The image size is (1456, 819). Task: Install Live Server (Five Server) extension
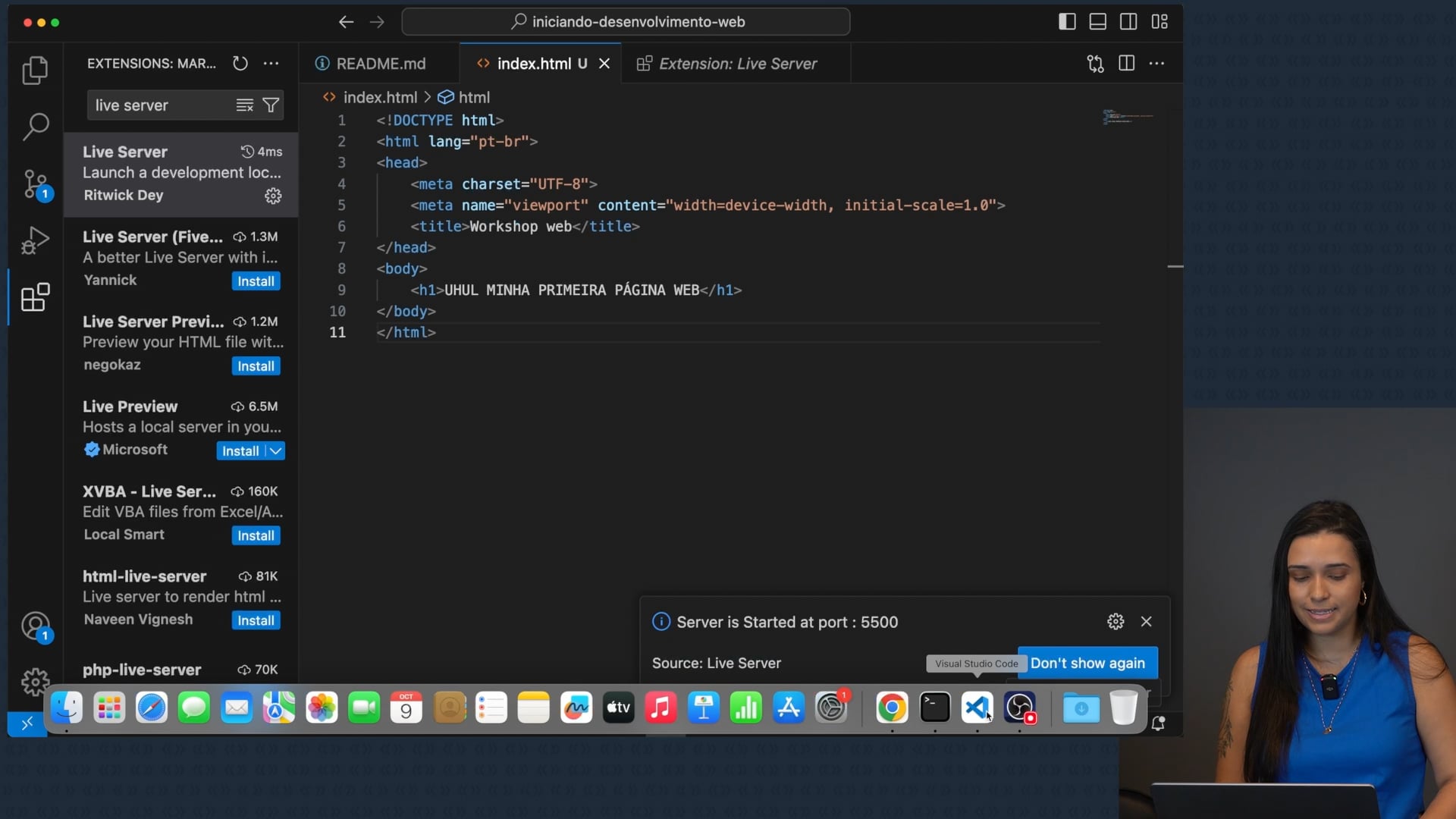pos(256,281)
